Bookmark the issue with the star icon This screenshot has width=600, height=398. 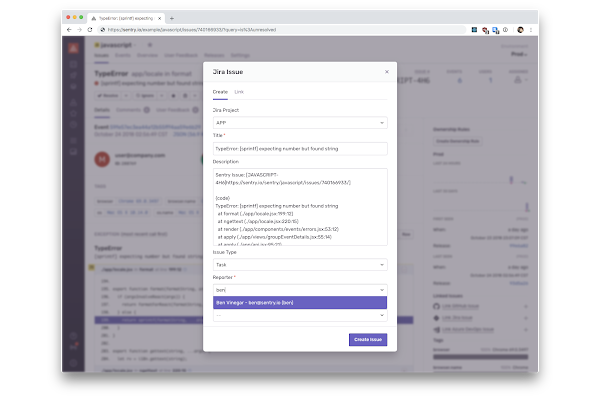point(173,95)
